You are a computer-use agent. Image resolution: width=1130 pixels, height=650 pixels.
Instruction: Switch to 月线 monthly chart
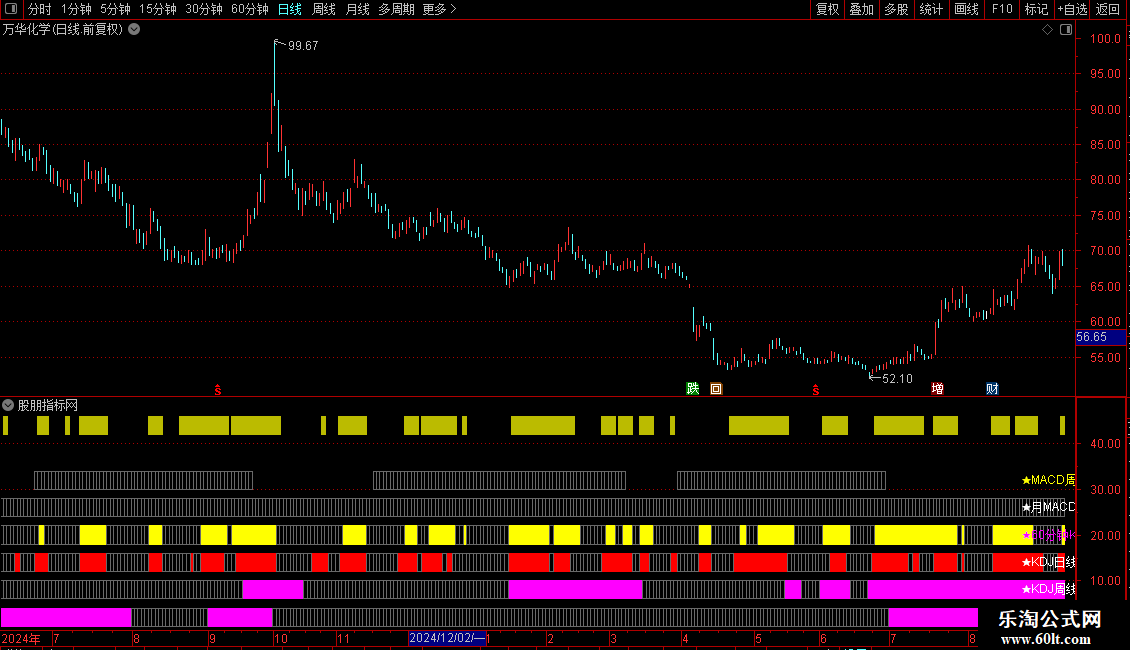357,9
